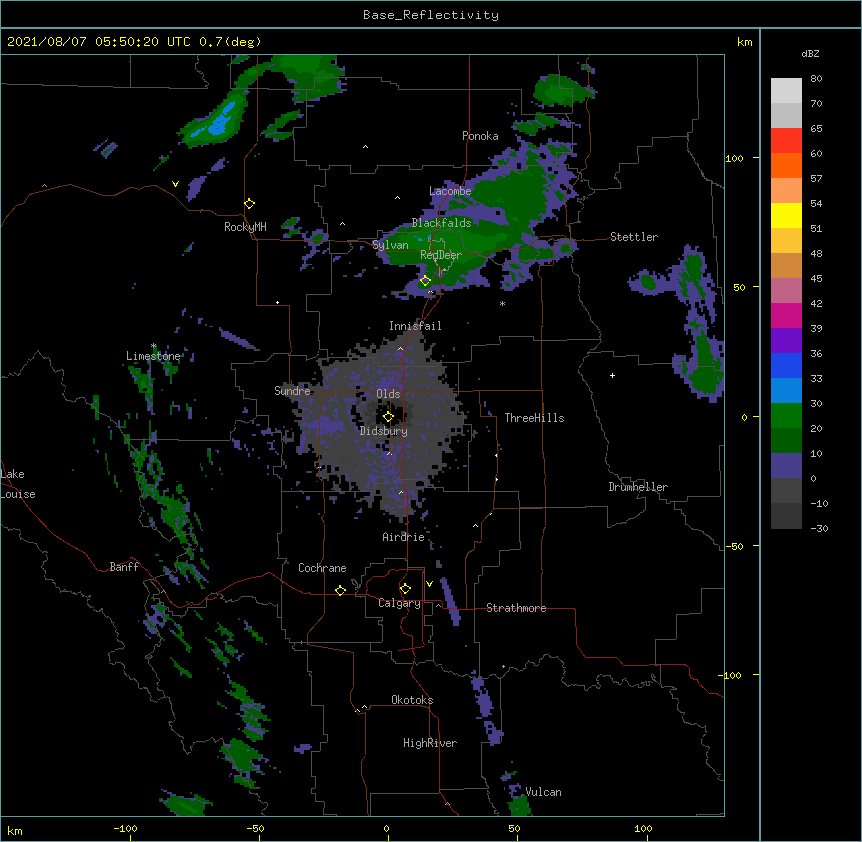
Task: Click the Strathmore label
Action: pyautogui.click(x=516, y=608)
